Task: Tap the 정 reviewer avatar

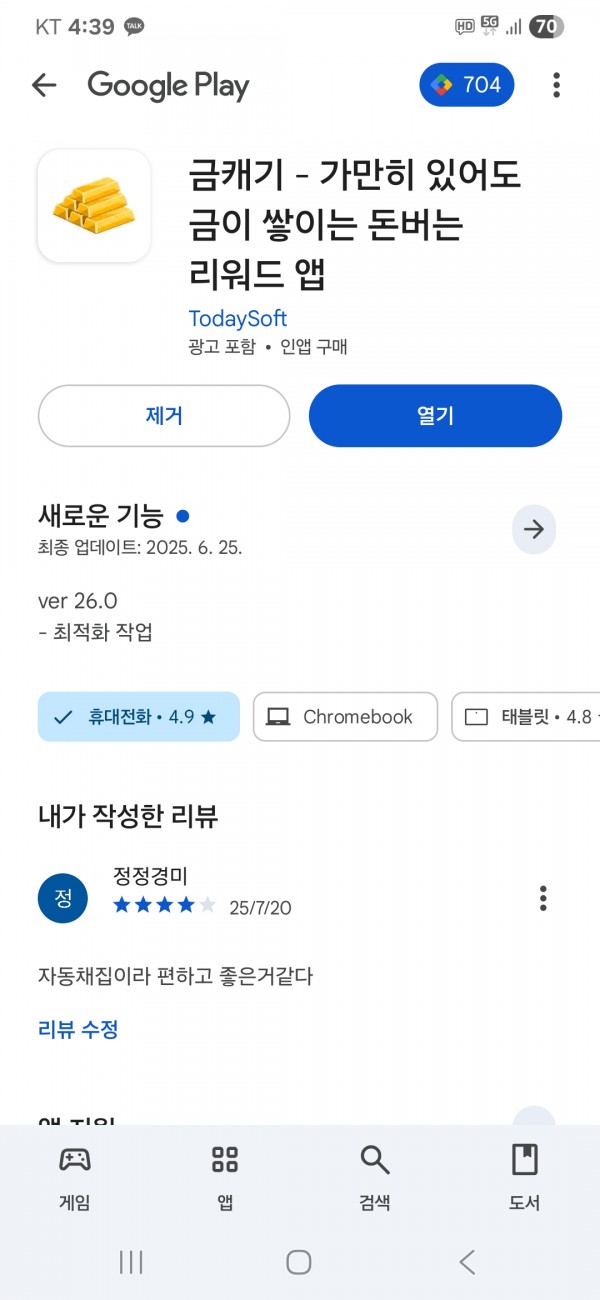Action: coord(63,898)
